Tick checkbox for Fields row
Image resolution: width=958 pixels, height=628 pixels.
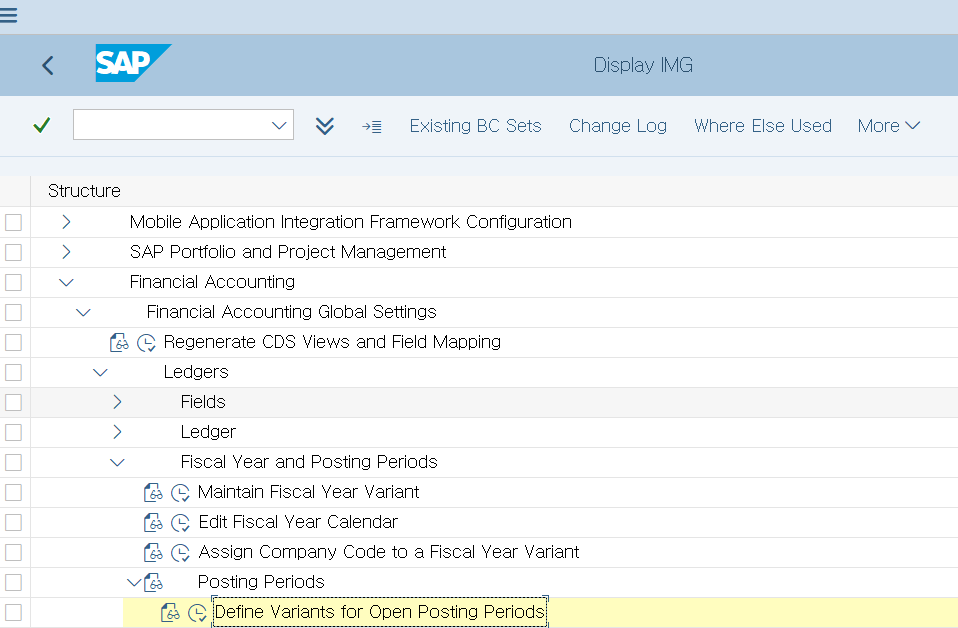click(13, 402)
